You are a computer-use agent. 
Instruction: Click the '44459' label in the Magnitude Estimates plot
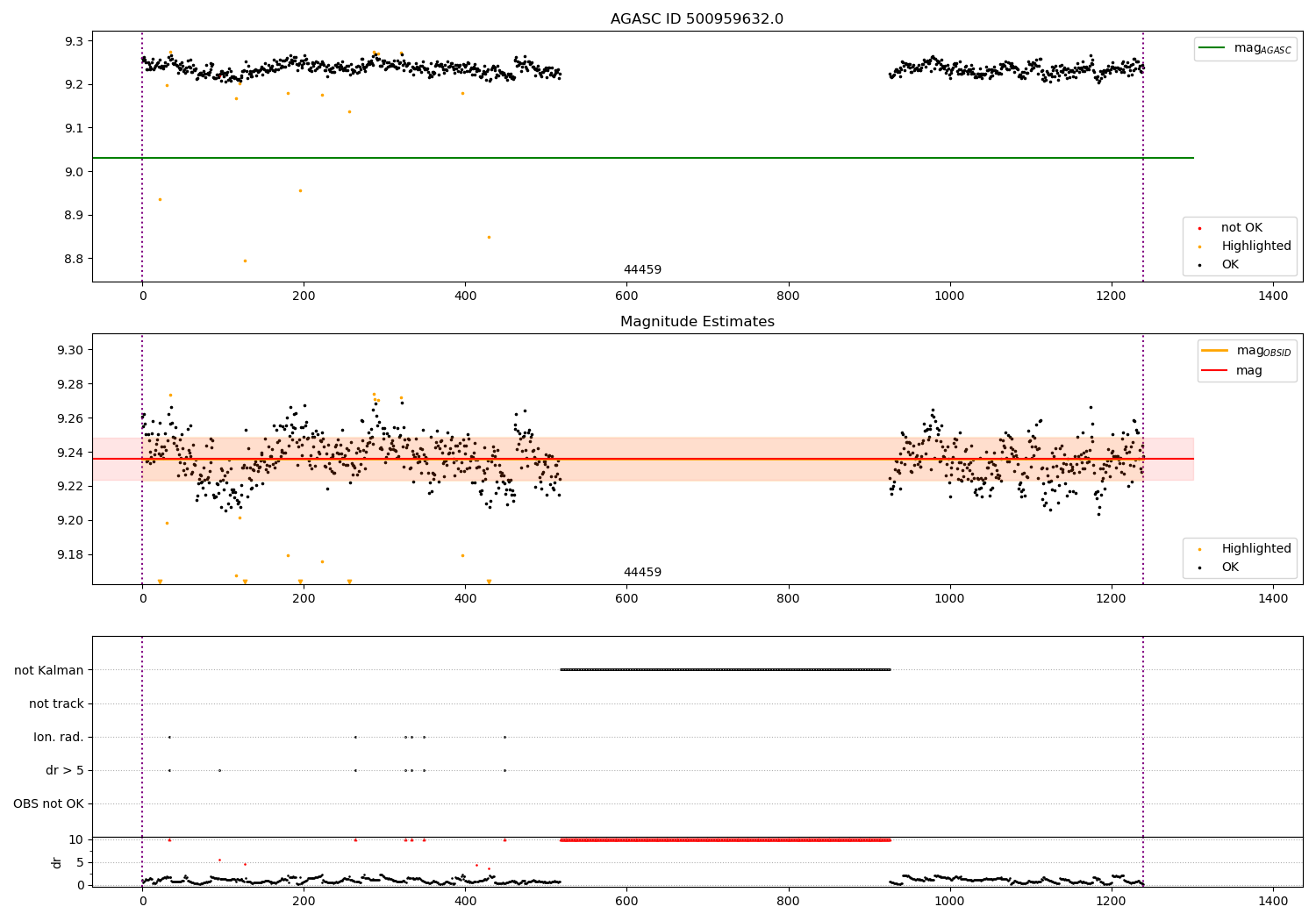coord(642,573)
